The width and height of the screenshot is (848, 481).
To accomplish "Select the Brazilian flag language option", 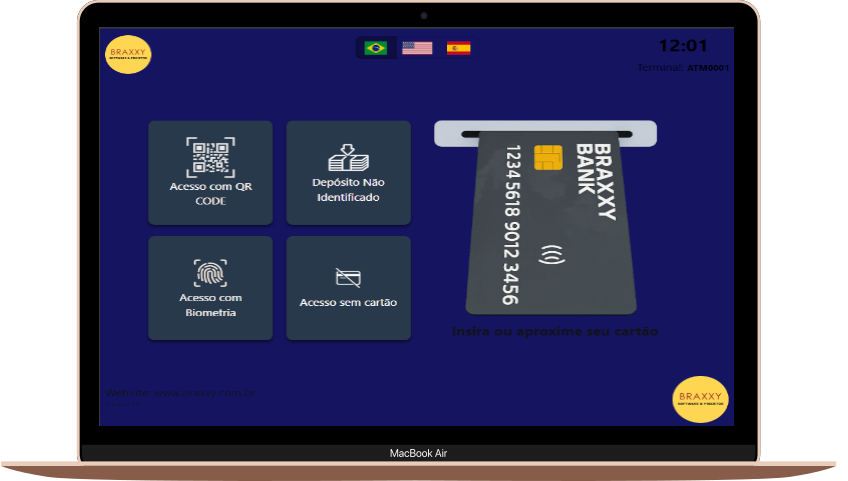I will pyautogui.click(x=375, y=48).
